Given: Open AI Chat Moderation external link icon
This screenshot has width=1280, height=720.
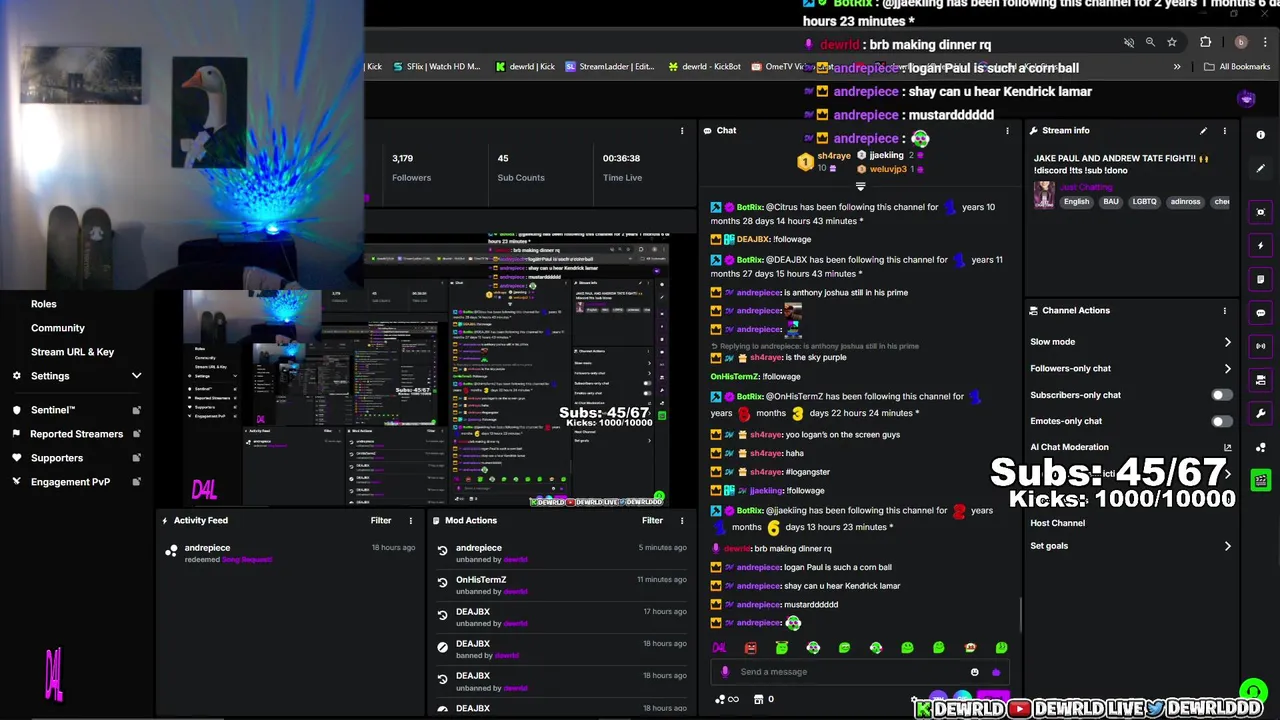Looking at the screenshot, I should point(1228,447).
